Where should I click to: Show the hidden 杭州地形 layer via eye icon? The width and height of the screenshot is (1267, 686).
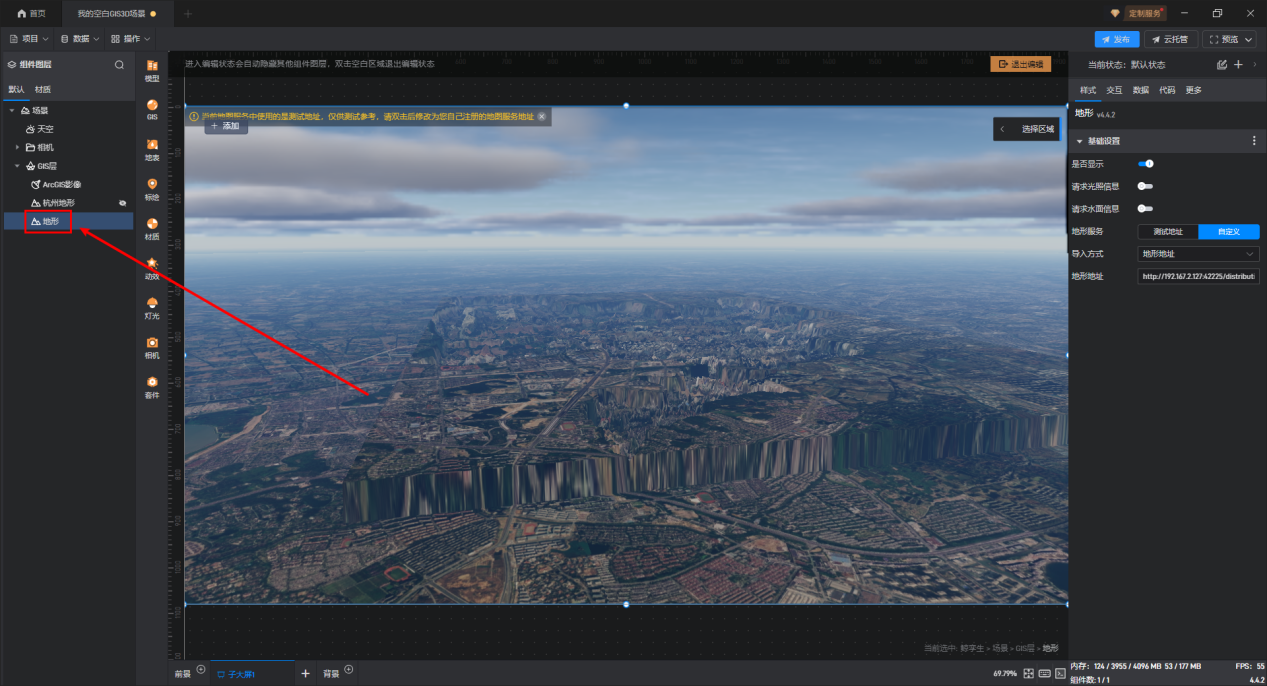click(x=122, y=203)
